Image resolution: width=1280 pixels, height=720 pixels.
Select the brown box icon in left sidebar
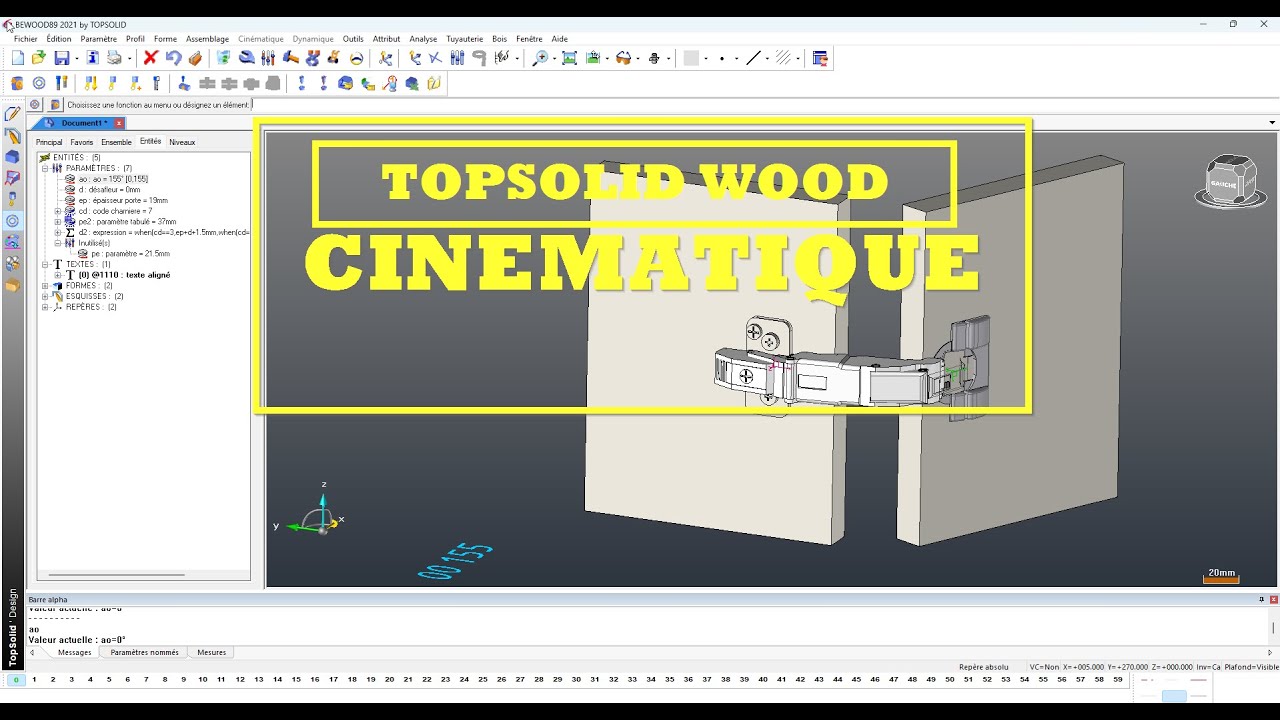coord(12,285)
